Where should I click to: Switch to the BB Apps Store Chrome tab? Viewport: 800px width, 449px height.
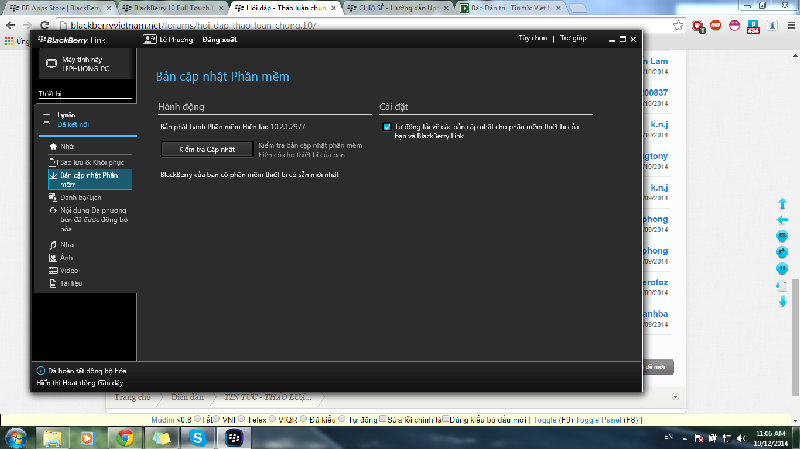59,8
